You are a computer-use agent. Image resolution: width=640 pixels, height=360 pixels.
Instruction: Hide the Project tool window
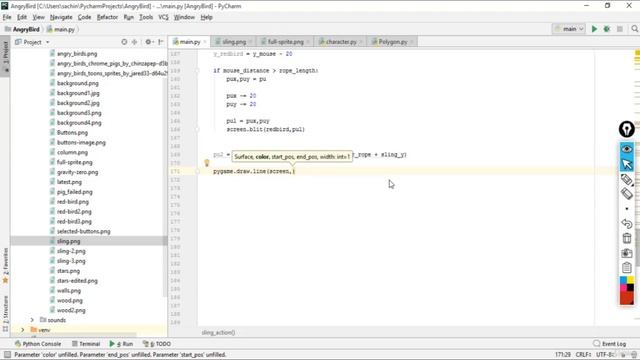(x=161, y=42)
